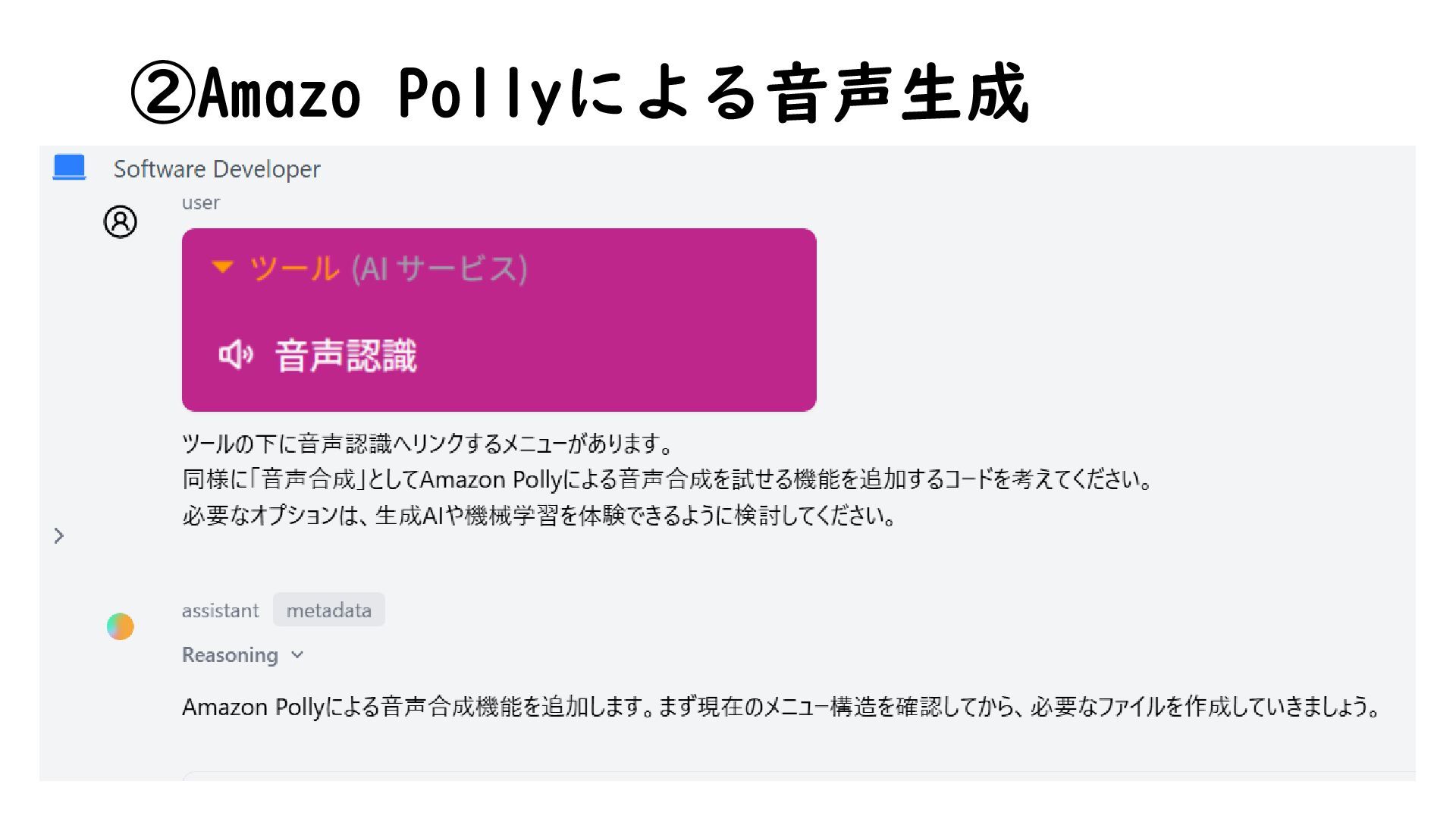The width and height of the screenshot is (1456, 819).
Task: Click the speaker icon beside 音声認識
Action: (236, 354)
